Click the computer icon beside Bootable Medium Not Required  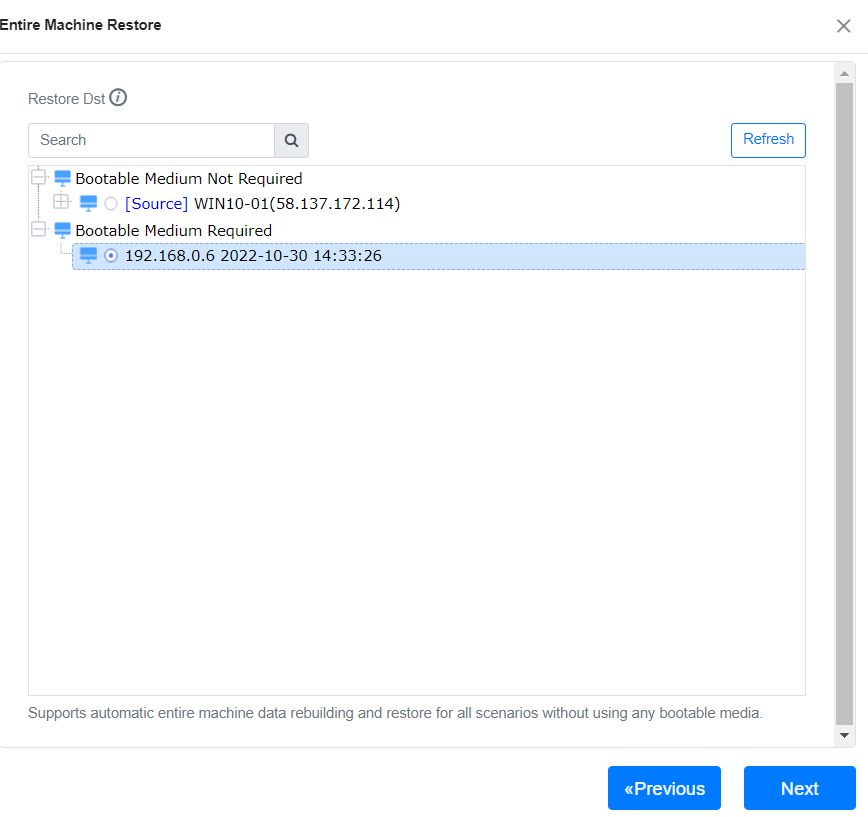pos(62,178)
